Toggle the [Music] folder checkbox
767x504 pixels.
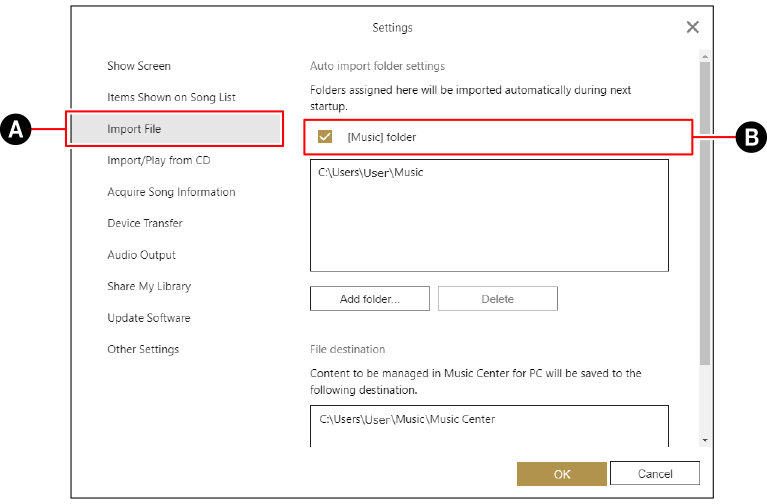(x=325, y=137)
